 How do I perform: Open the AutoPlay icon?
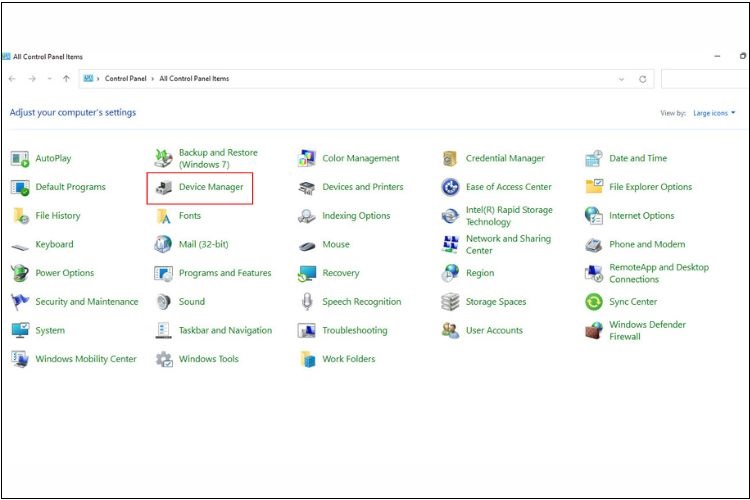(20, 158)
